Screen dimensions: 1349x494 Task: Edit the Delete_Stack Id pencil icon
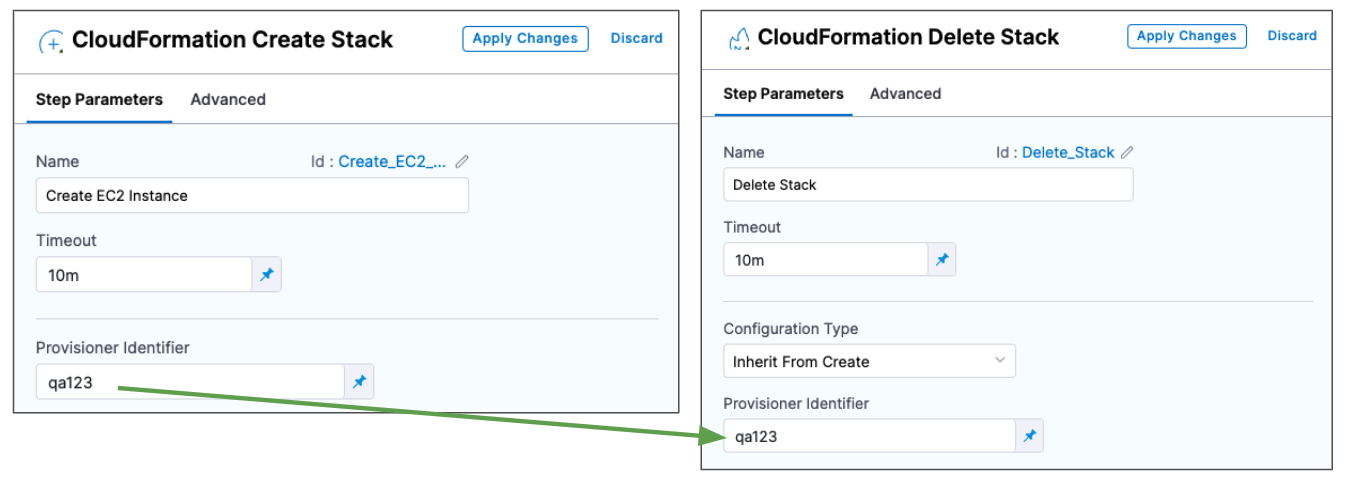(1127, 153)
